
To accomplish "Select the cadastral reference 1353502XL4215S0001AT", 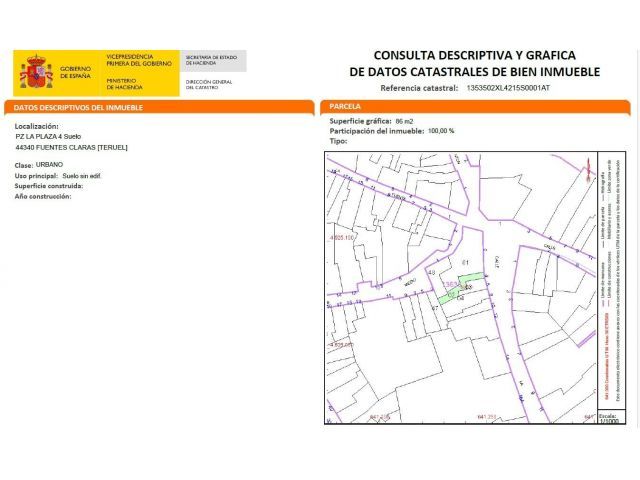I will click(x=508, y=88).
